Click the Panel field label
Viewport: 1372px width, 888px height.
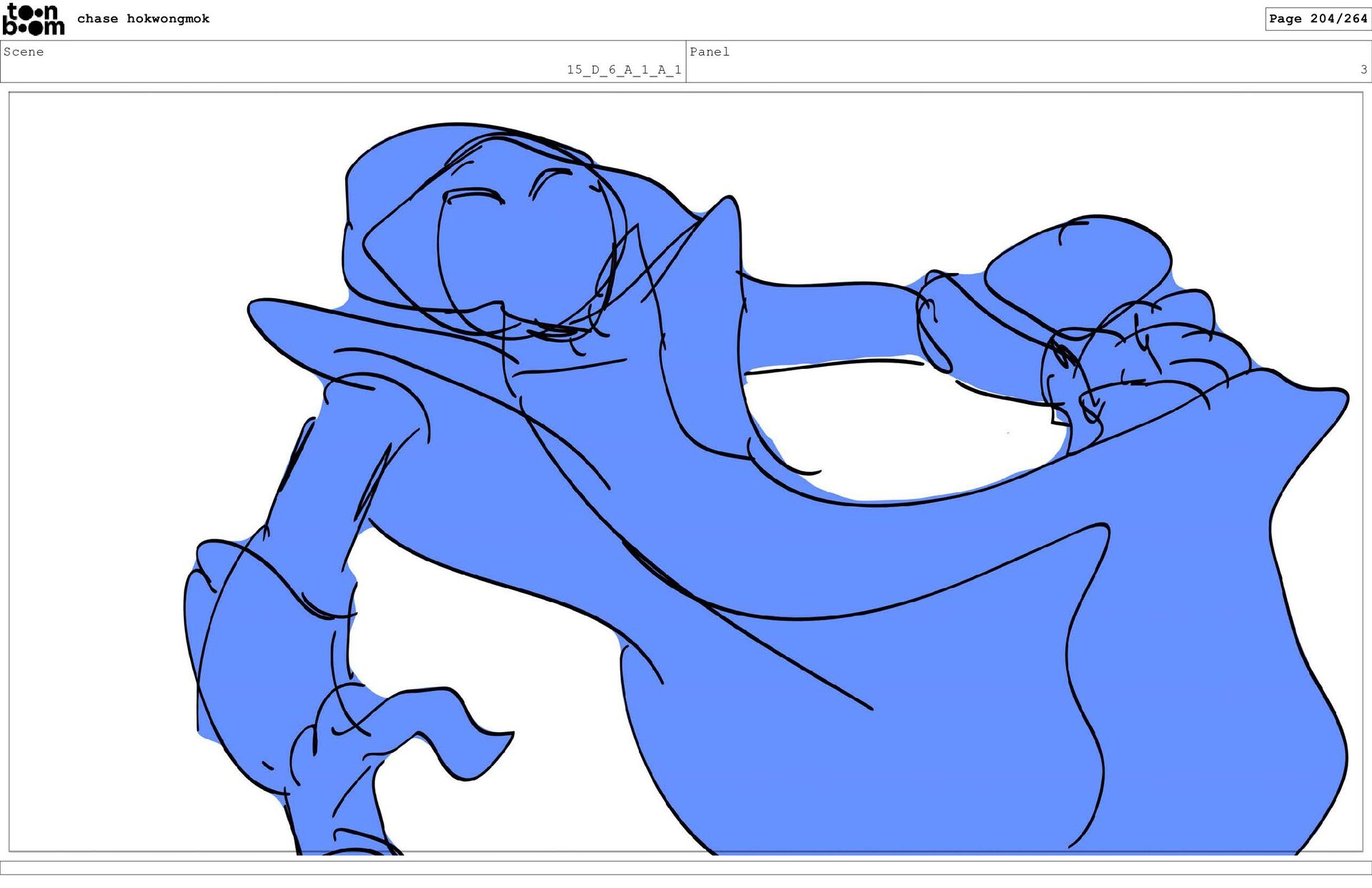[x=709, y=51]
